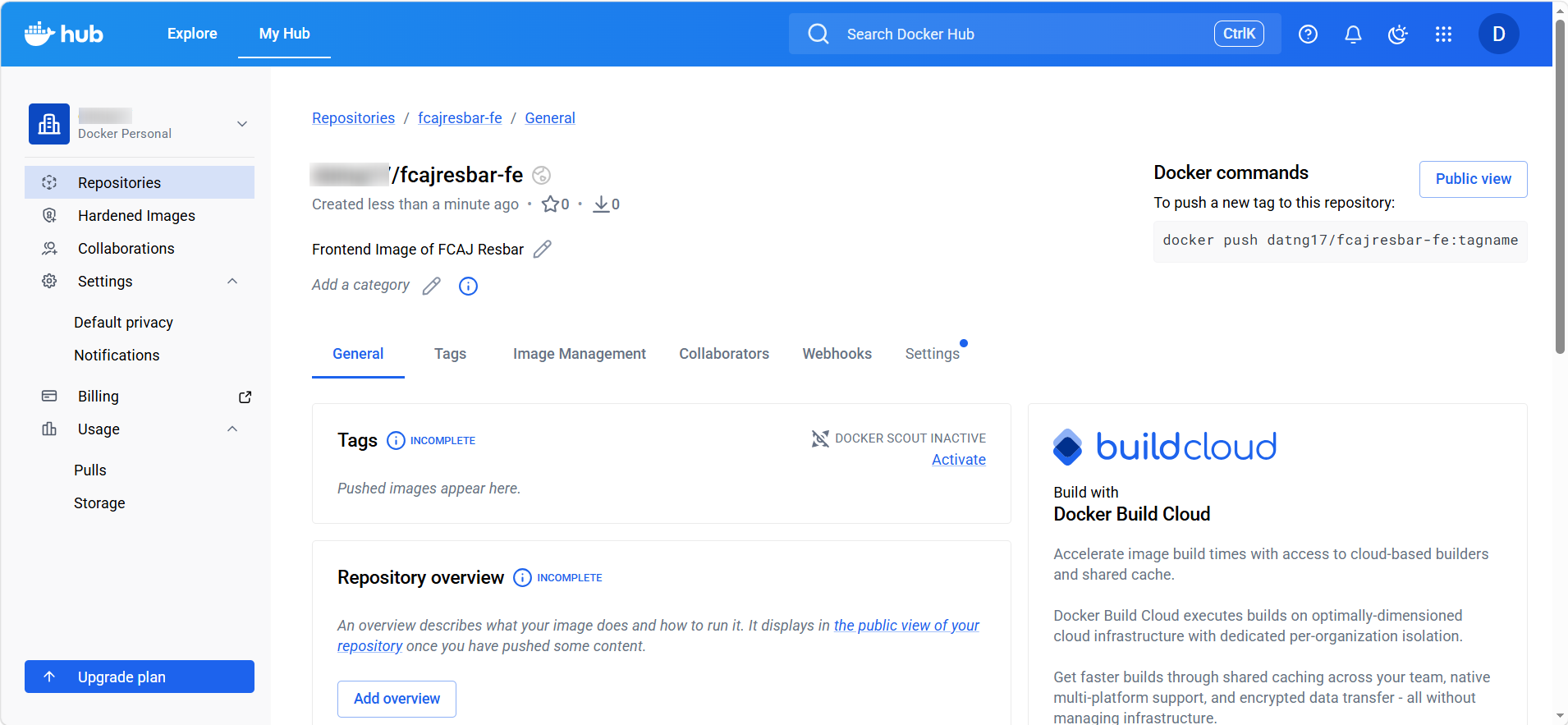The image size is (1568, 725).
Task: Edit the repository description pencil icon
Action: (543, 249)
